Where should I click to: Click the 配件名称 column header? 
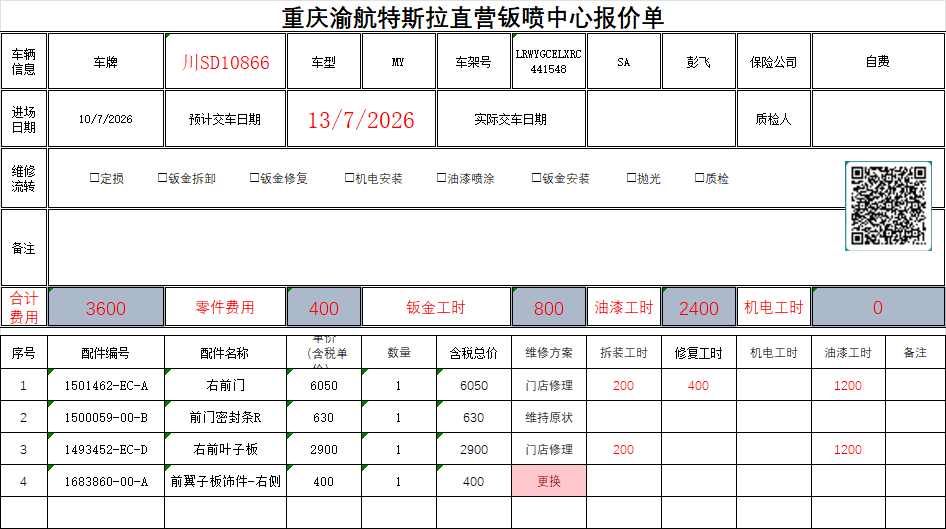[225, 353]
